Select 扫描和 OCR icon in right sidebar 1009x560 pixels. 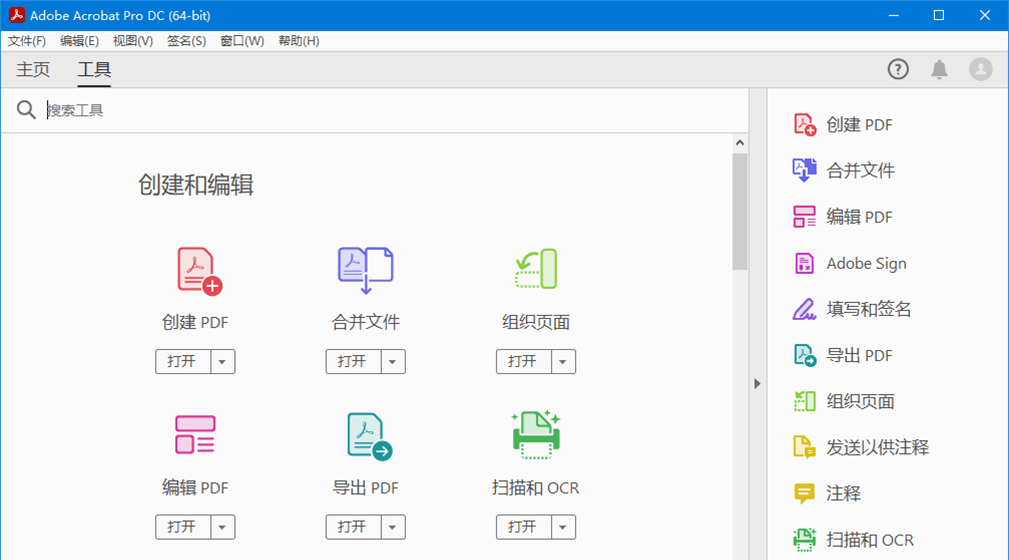click(804, 539)
